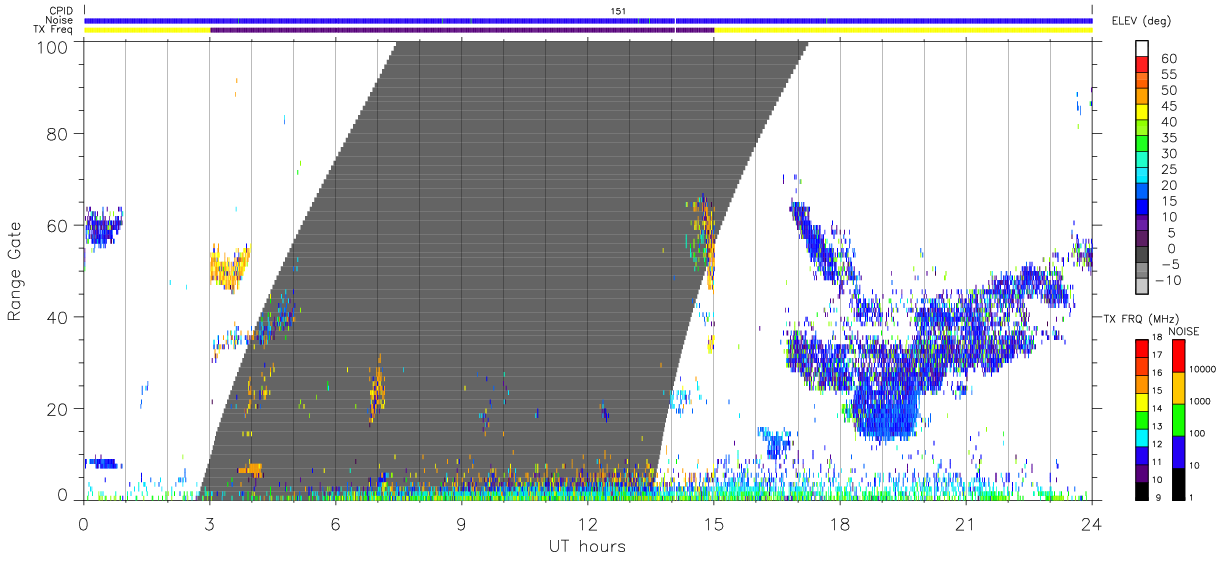The width and height of the screenshot is (1228, 567).
Task: Click the 35 label on ELEV scale
Action: [1167, 138]
